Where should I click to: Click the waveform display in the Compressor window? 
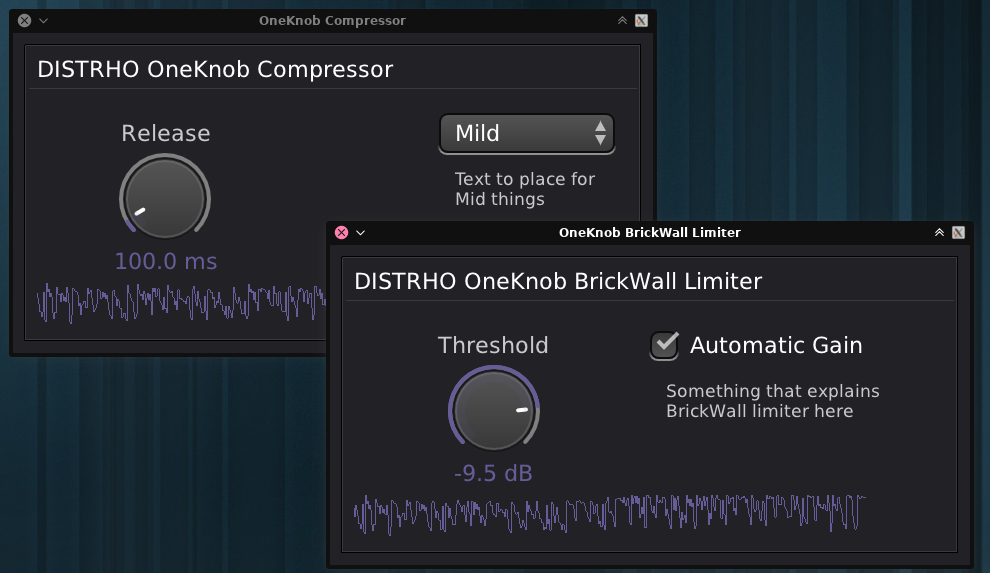181,302
